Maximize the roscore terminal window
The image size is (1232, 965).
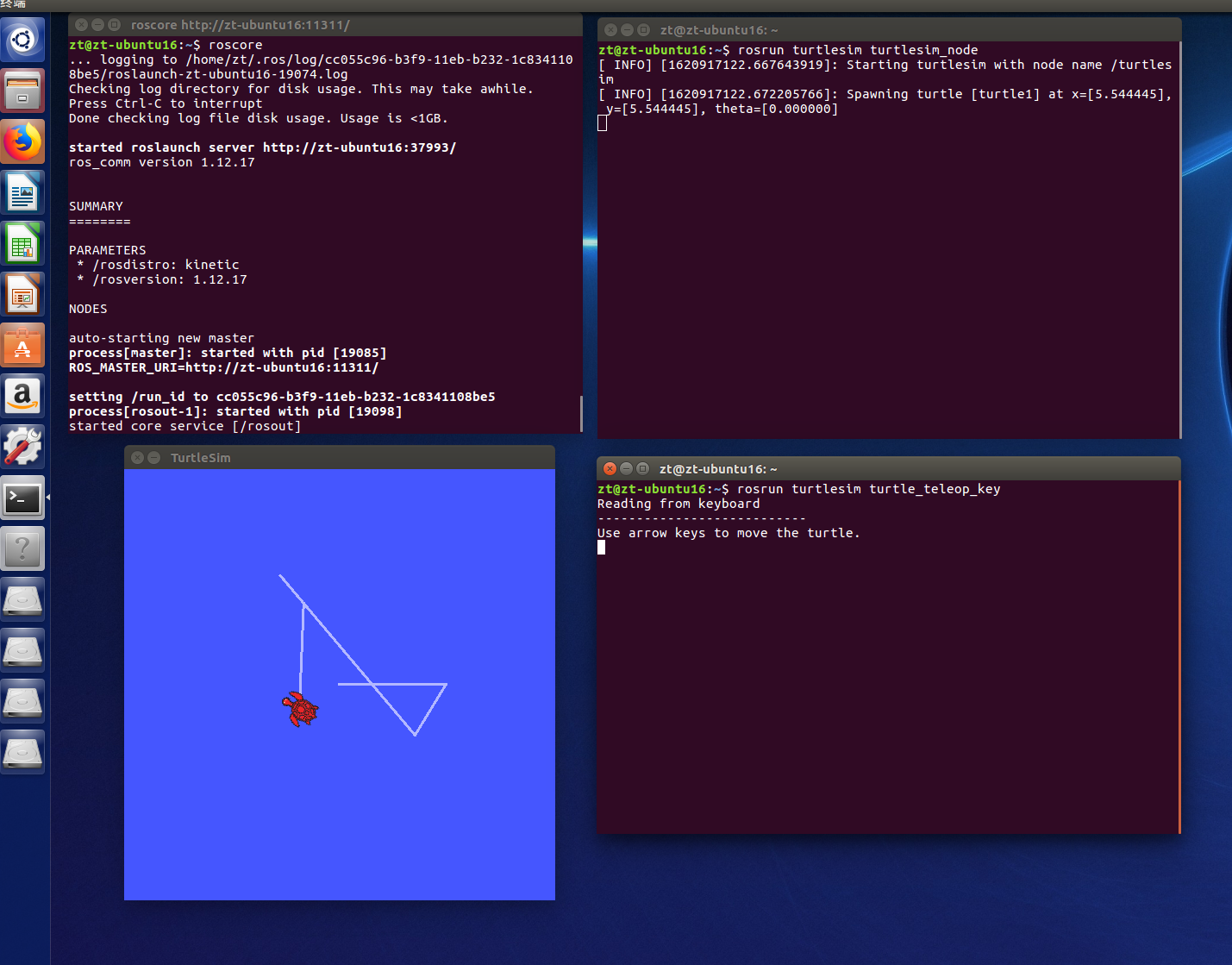pos(114,25)
